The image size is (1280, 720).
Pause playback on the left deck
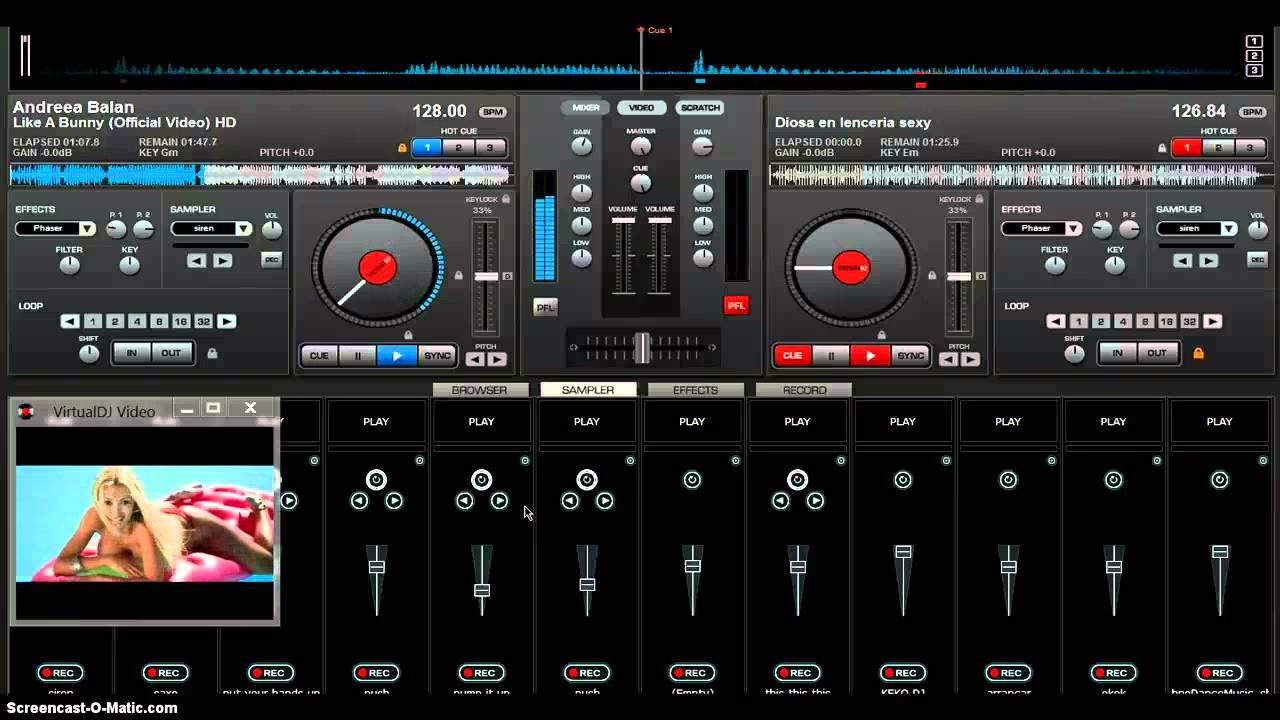pos(358,355)
